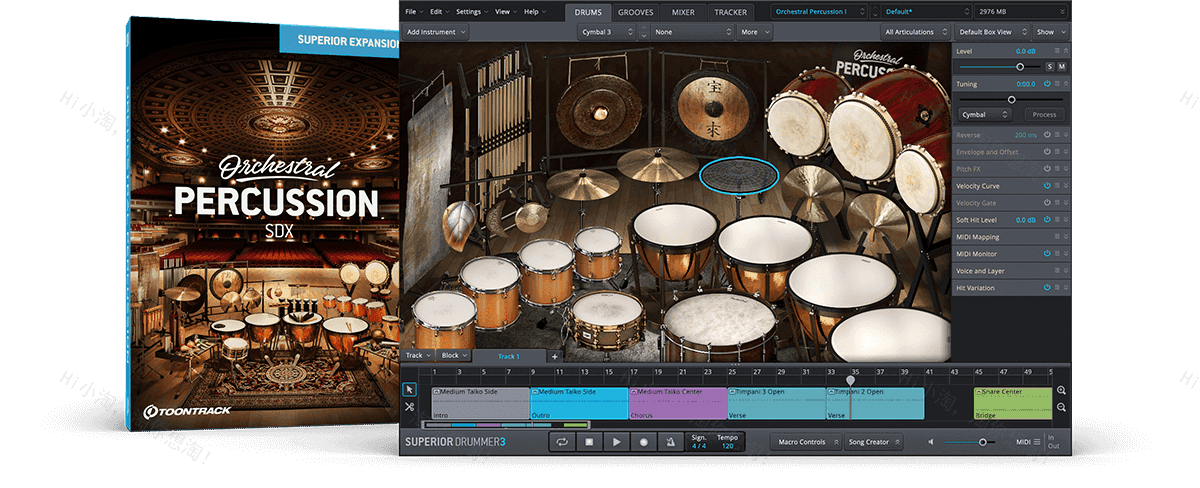1200x488 pixels.
Task: Select the arrow pointer tool in timeline
Action: [410, 390]
